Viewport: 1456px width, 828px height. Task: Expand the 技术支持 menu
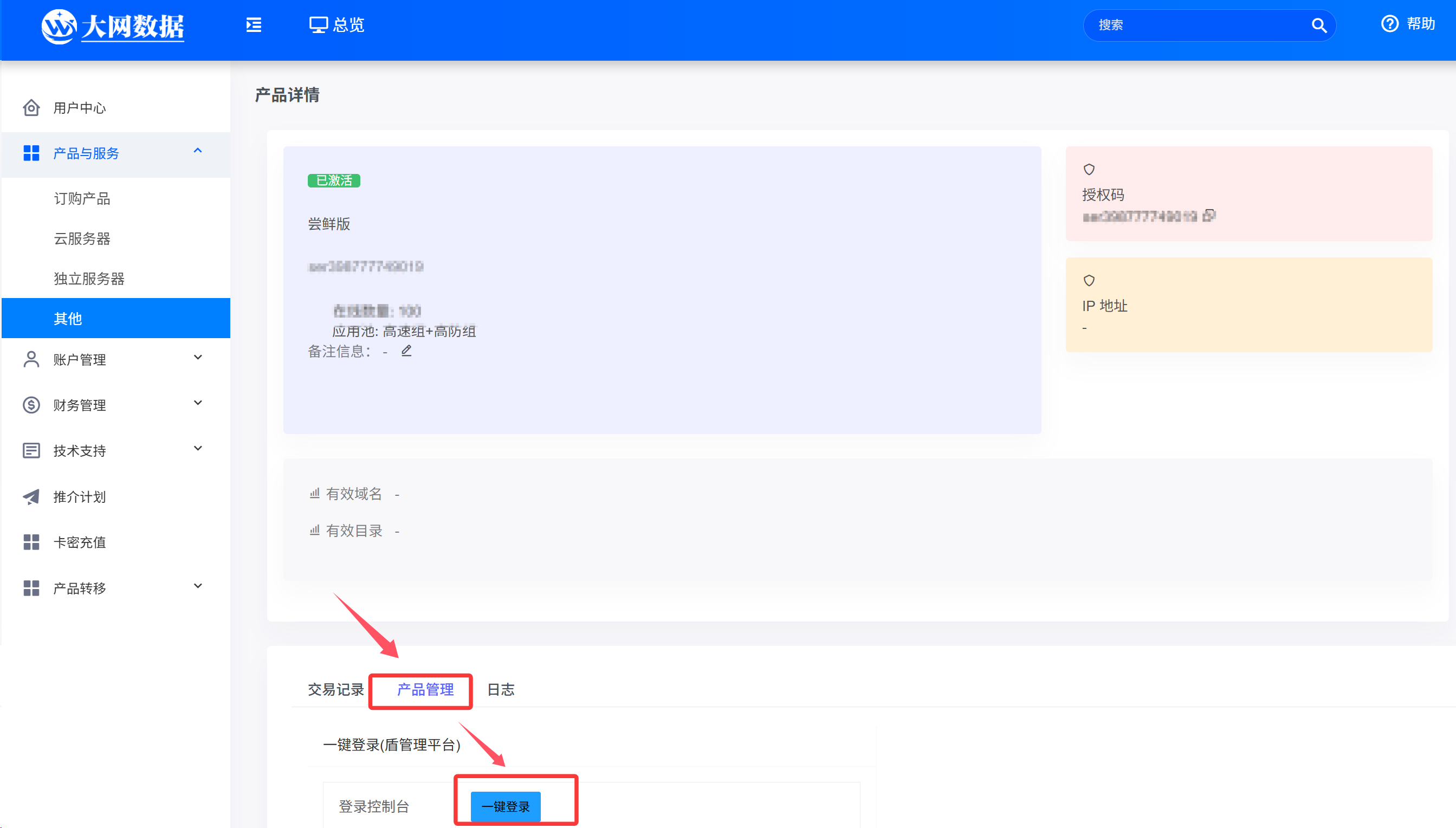[197, 449]
